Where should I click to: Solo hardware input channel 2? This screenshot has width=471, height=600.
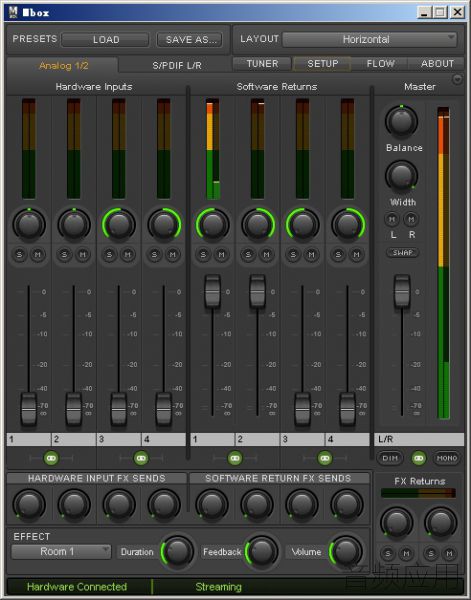(x=64, y=254)
